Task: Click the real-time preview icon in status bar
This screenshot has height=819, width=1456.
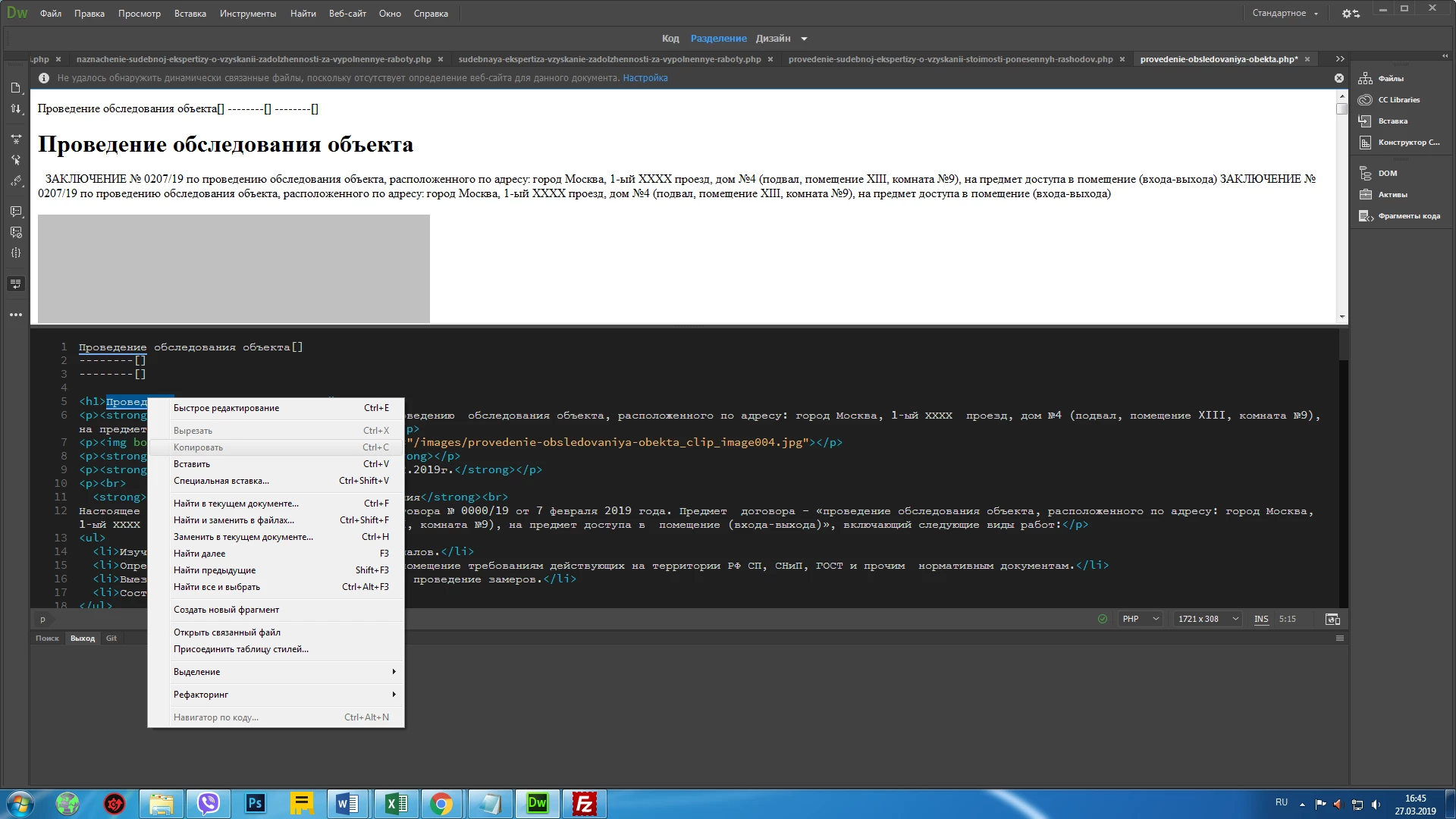Action: [1332, 620]
